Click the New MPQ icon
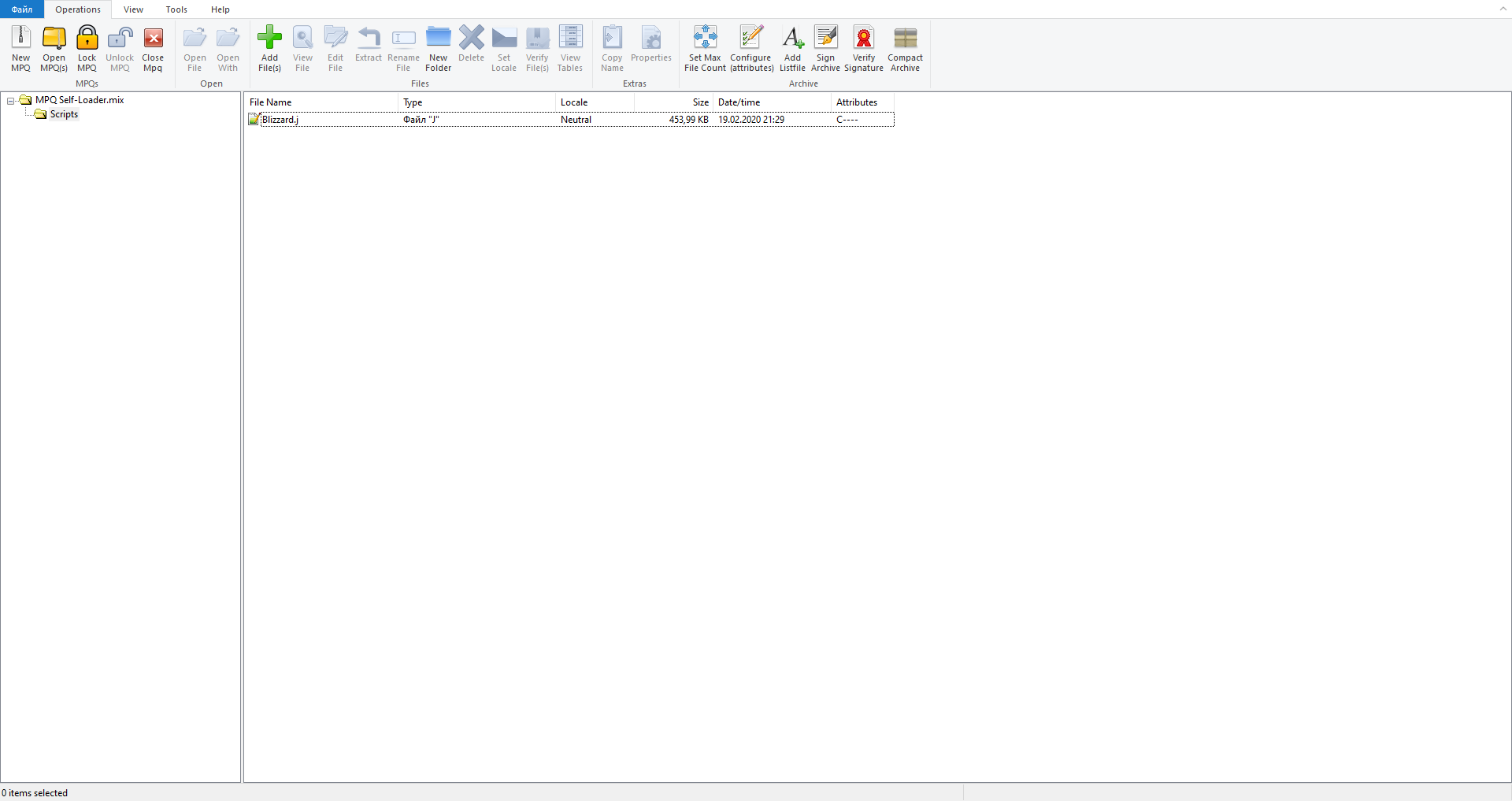1512x801 pixels. pos(20,49)
